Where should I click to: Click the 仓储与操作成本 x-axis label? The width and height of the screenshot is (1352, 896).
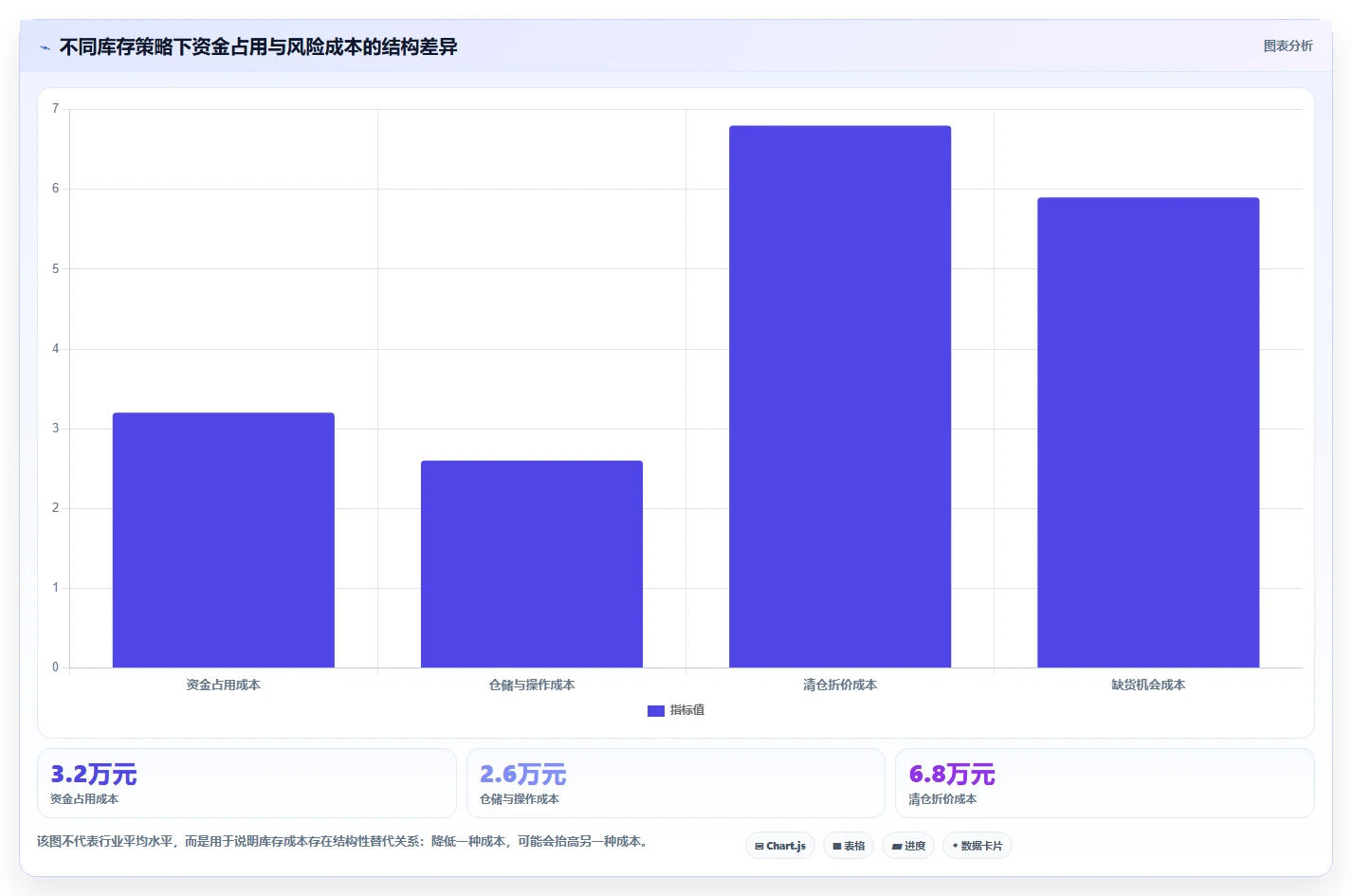click(x=532, y=685)
